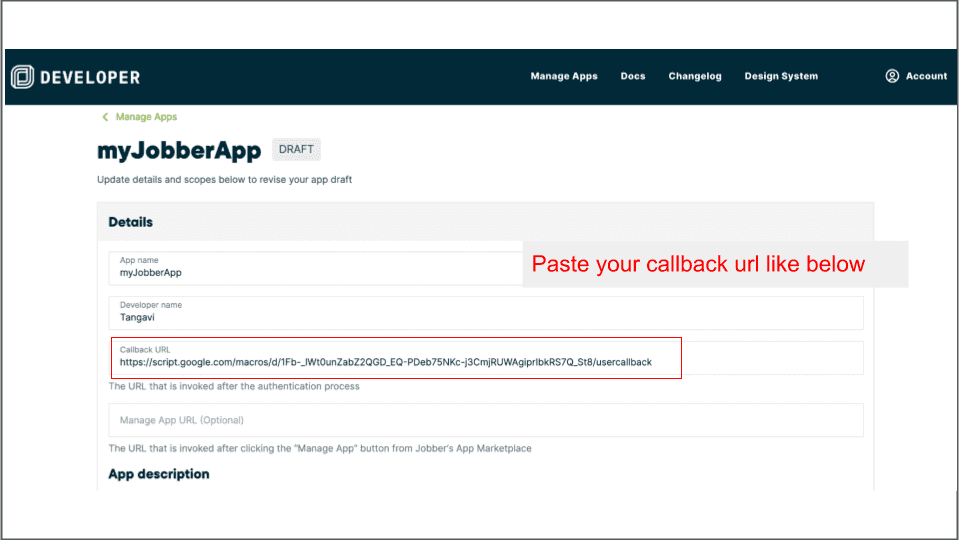Click the DRAFT status badge
This screenshot has width=960, height=540.
tap(296, 150)
